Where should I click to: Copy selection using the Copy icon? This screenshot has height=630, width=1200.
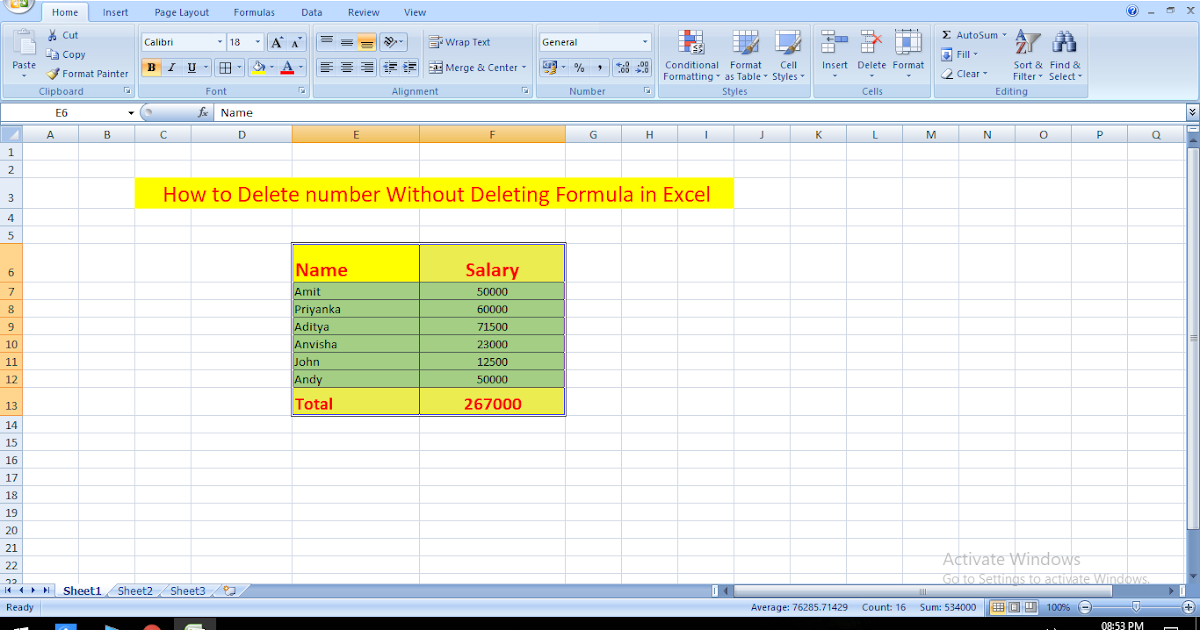click(53, 54)
